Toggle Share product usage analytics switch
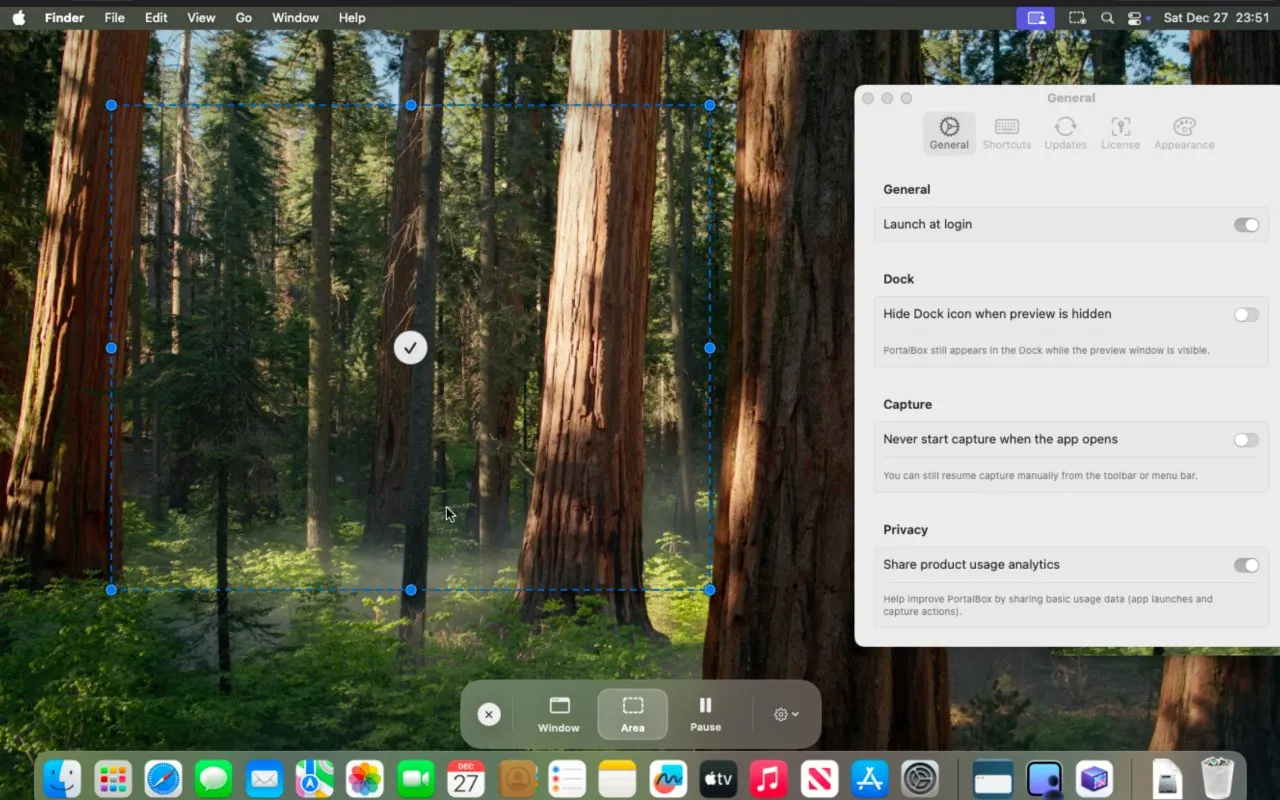1280x800 pixels. tap(1246, 565)
